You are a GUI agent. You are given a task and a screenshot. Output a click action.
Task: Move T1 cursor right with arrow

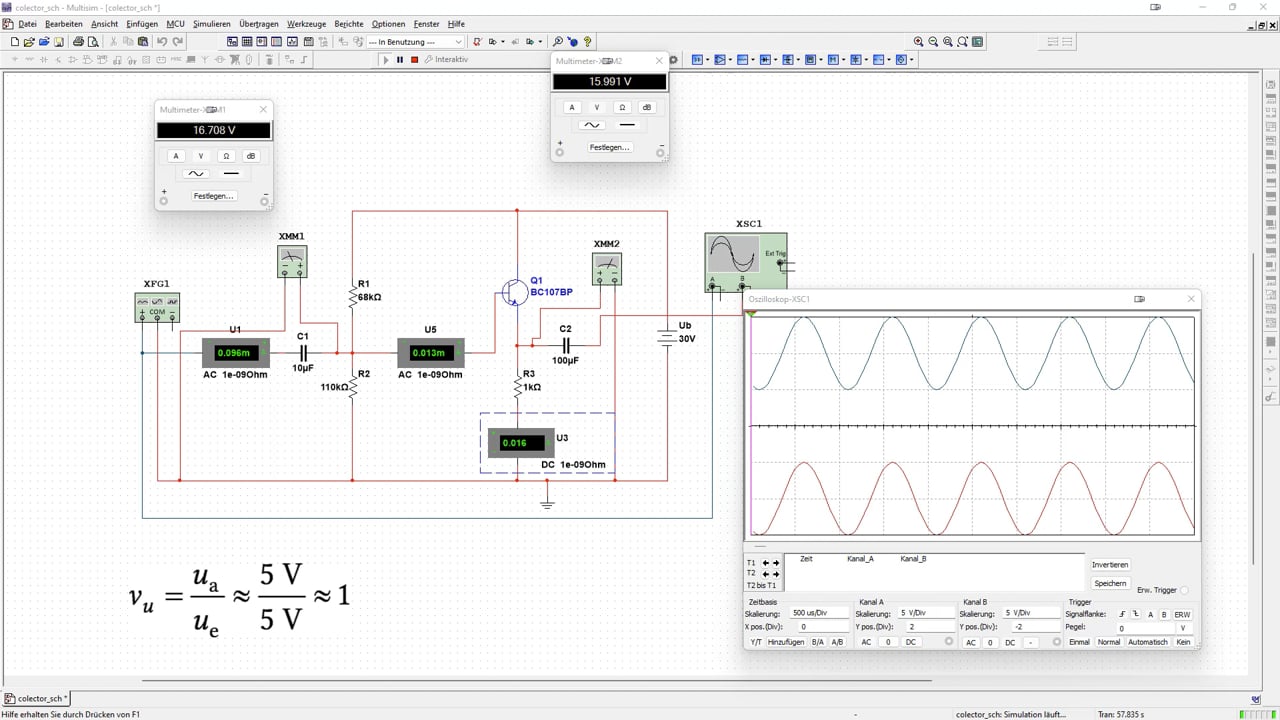click(x=776, y=563)
